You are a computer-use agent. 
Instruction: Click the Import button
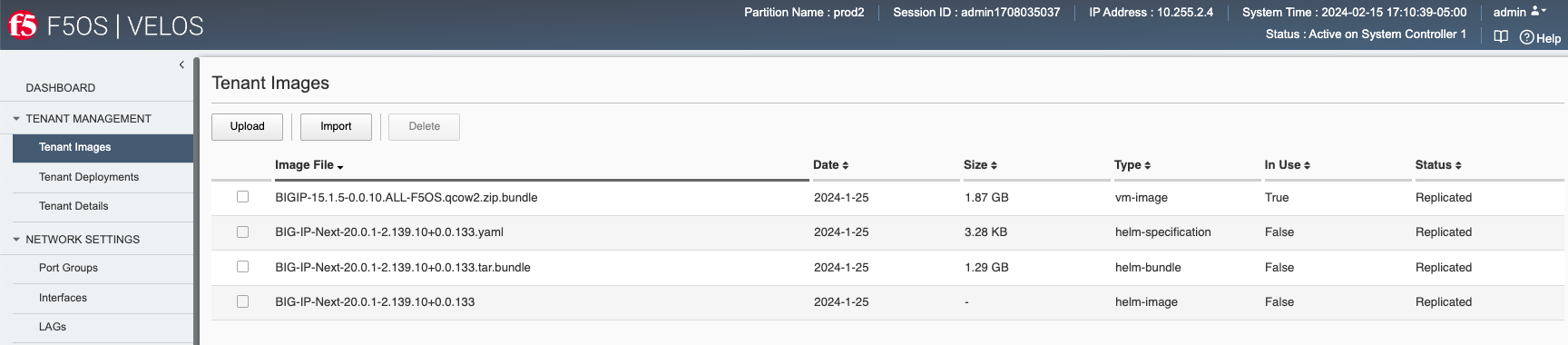(x=336, y=126)
